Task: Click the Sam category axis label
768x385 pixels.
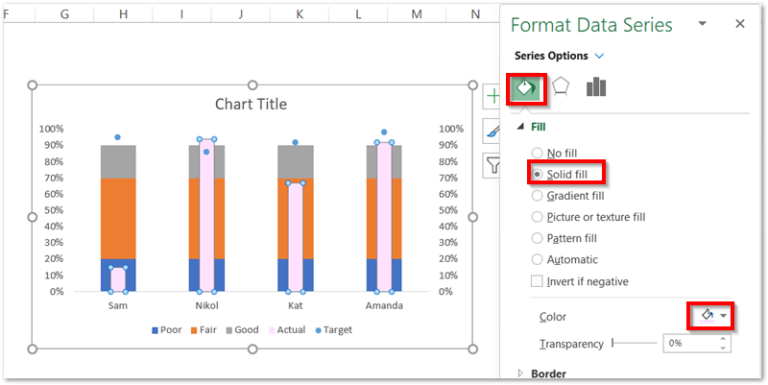Action: pyautogui.click(x=118, y=306)
